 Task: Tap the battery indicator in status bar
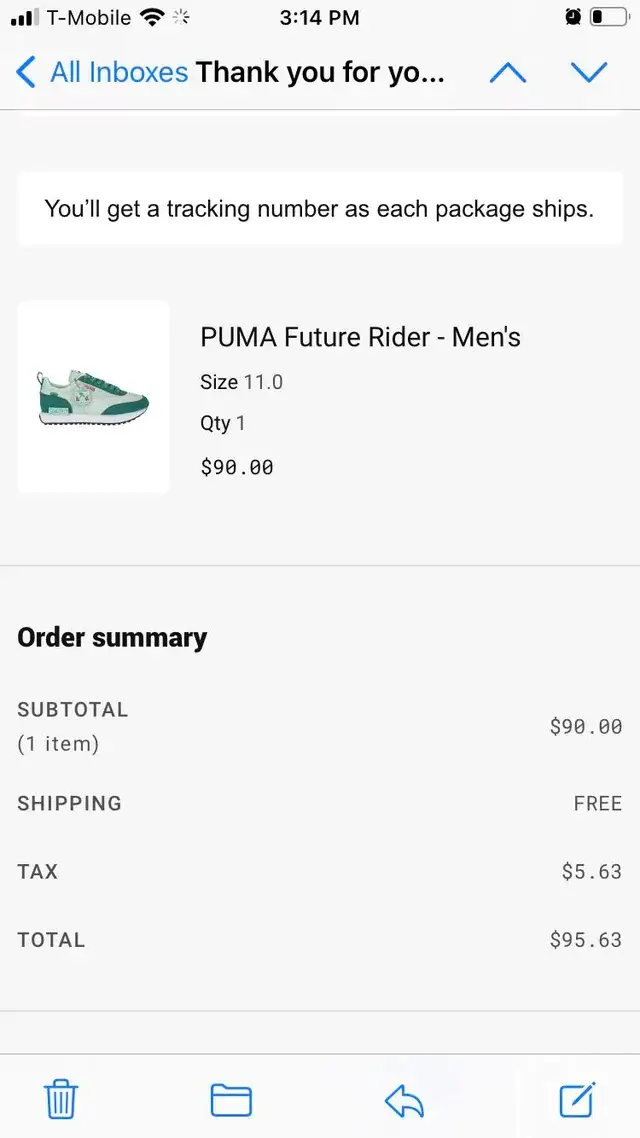[610, 16]
